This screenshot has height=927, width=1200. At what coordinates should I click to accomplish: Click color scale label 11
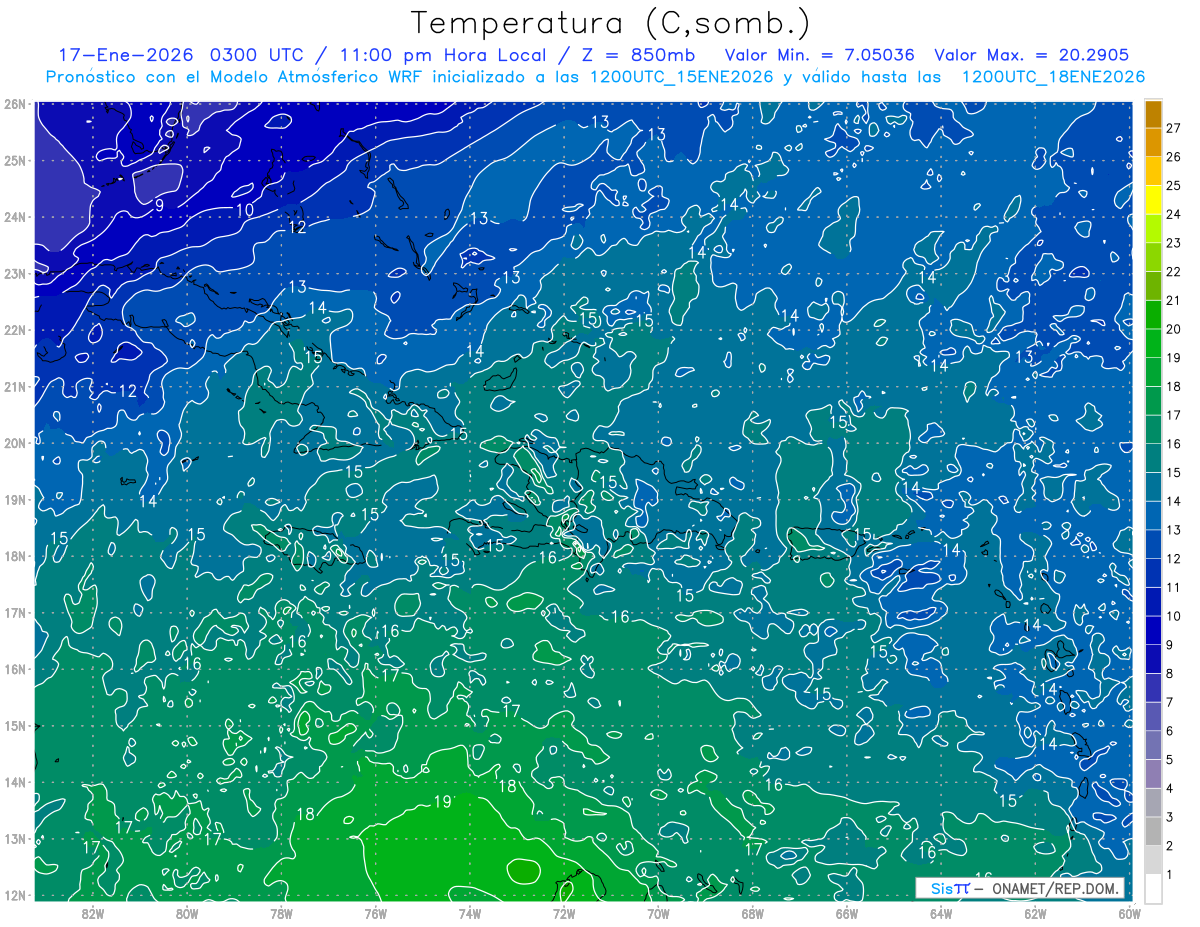pyautogui.click(x=1173, y=587)
